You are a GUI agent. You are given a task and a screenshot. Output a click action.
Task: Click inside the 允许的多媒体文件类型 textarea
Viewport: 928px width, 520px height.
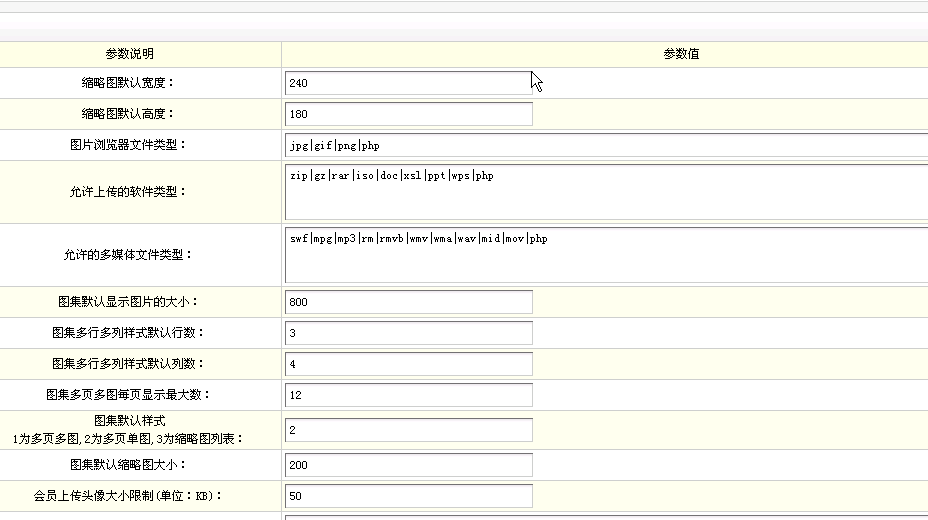point(606,255)
